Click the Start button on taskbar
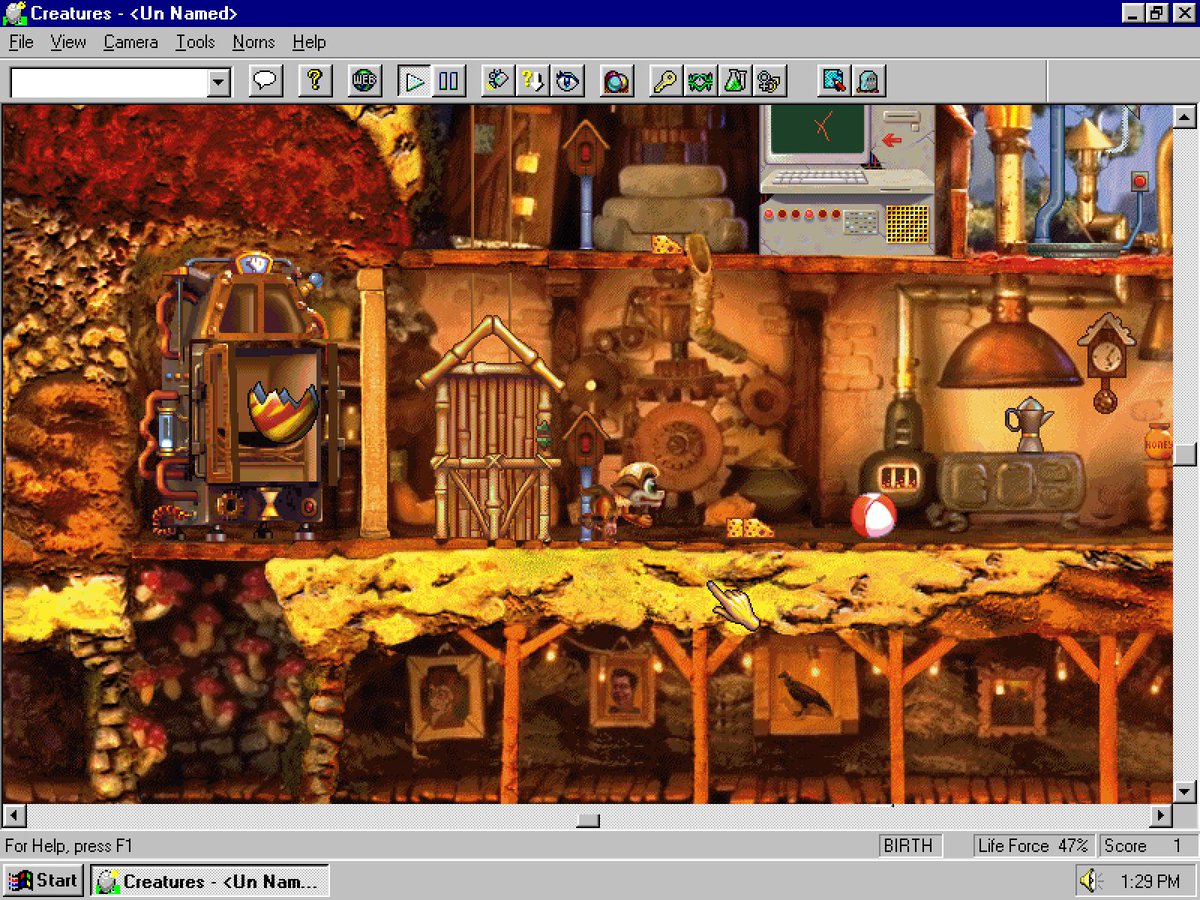The height and width of the screenshot is (900, 1200). point(44,881)
